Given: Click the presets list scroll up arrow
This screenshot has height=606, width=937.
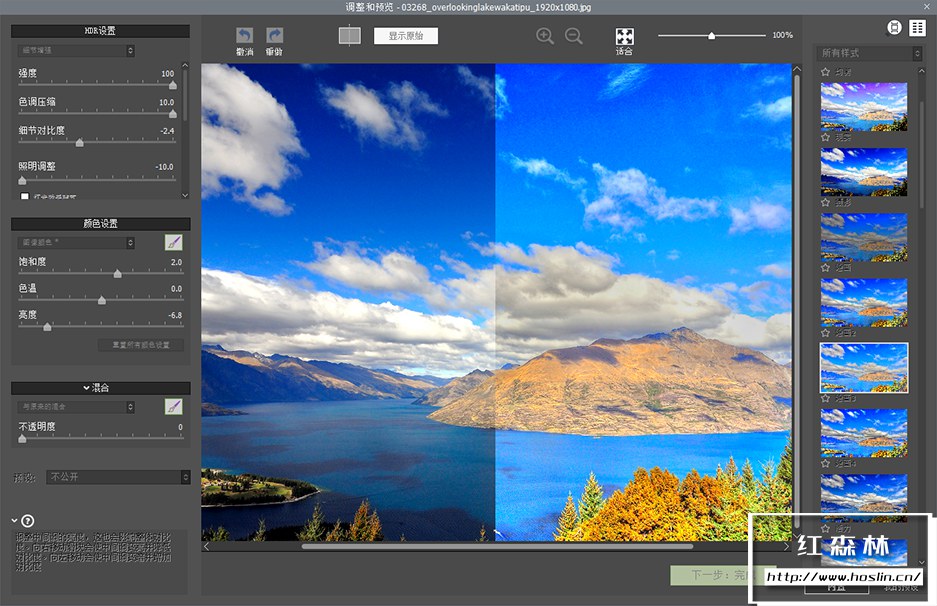Looking at the screenshot, I should [921, 71].
